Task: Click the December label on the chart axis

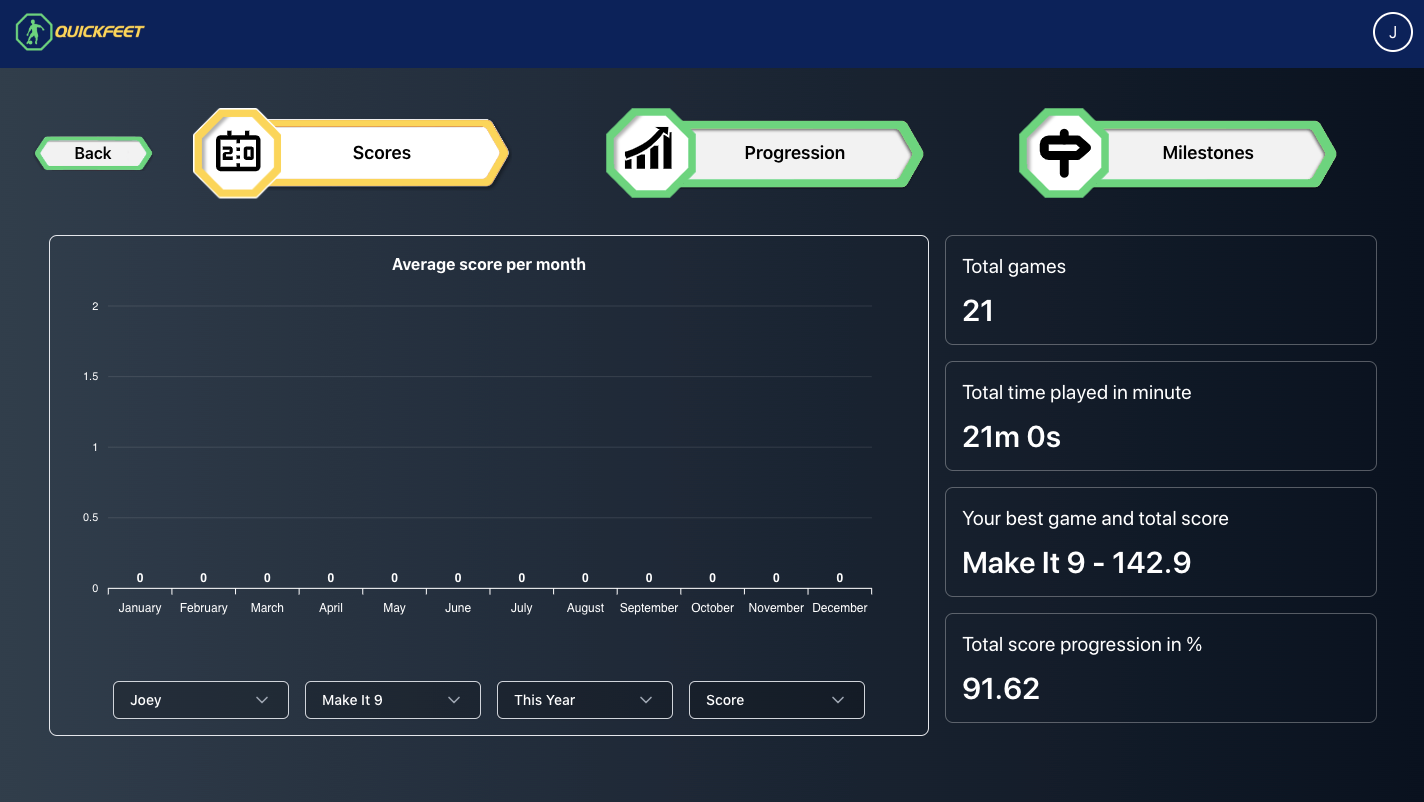Action: pyautogui.click(x=840, y=608)
